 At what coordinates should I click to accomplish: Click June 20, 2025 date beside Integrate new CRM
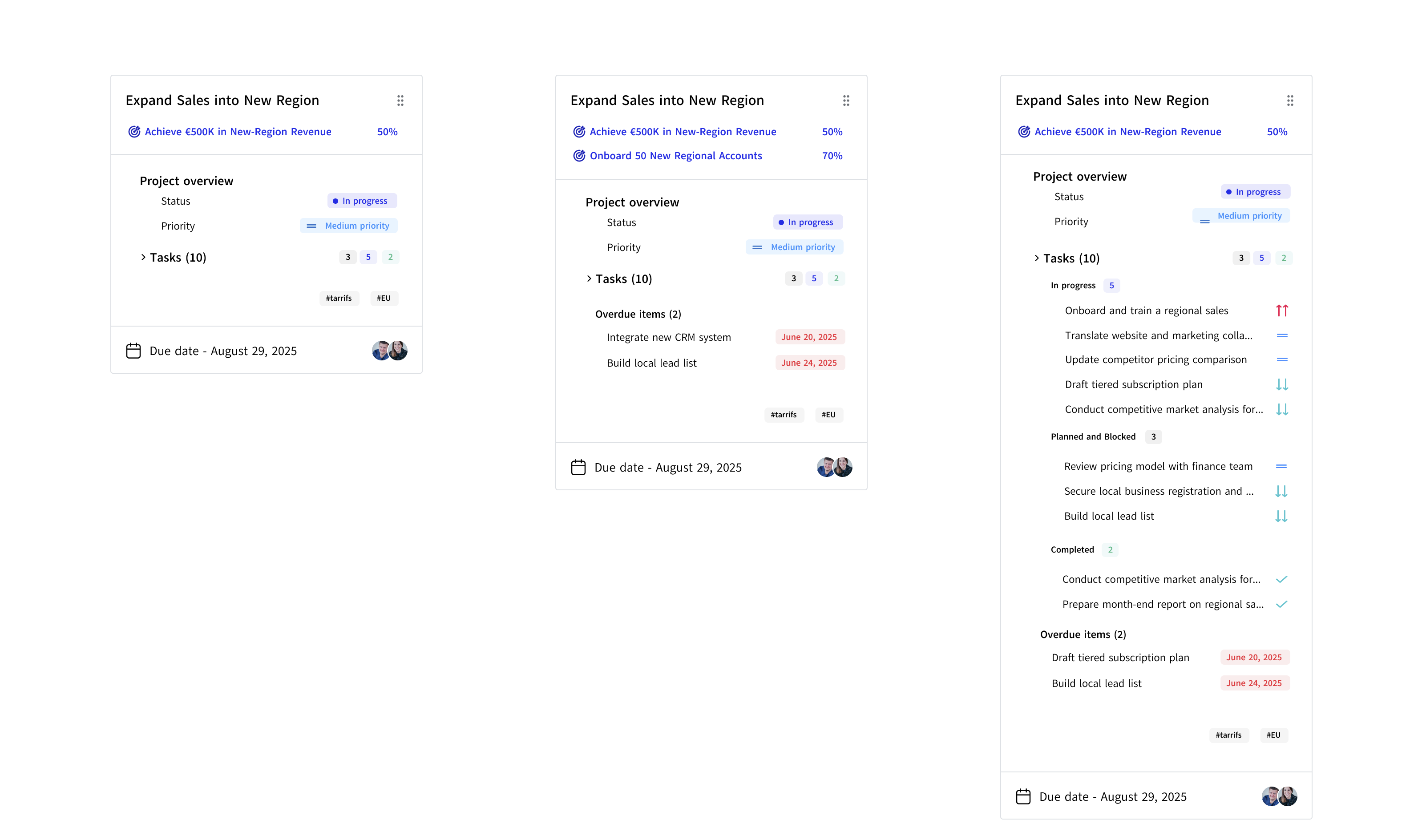point(809,337)
